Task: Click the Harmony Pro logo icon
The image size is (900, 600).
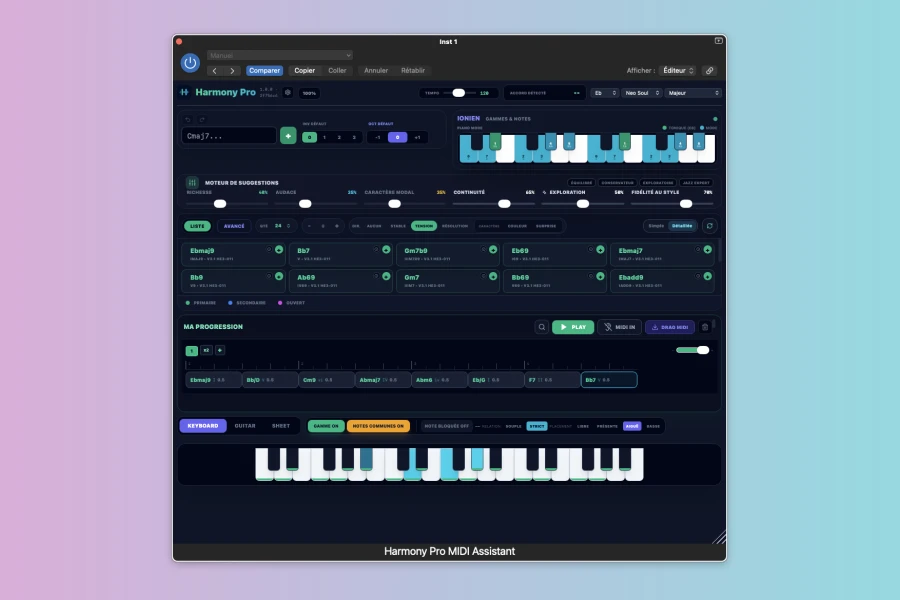Action: 184,92
